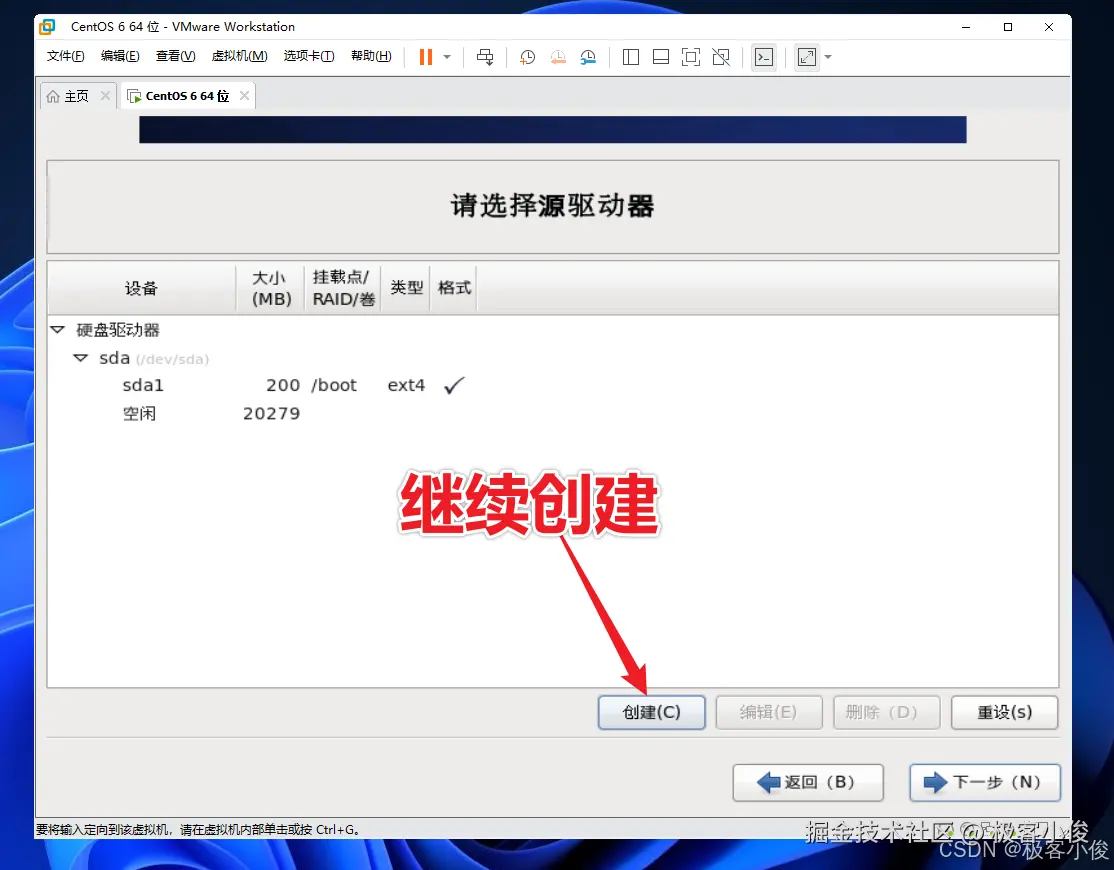Select the sda1 partition row

[x=553, y=385]
